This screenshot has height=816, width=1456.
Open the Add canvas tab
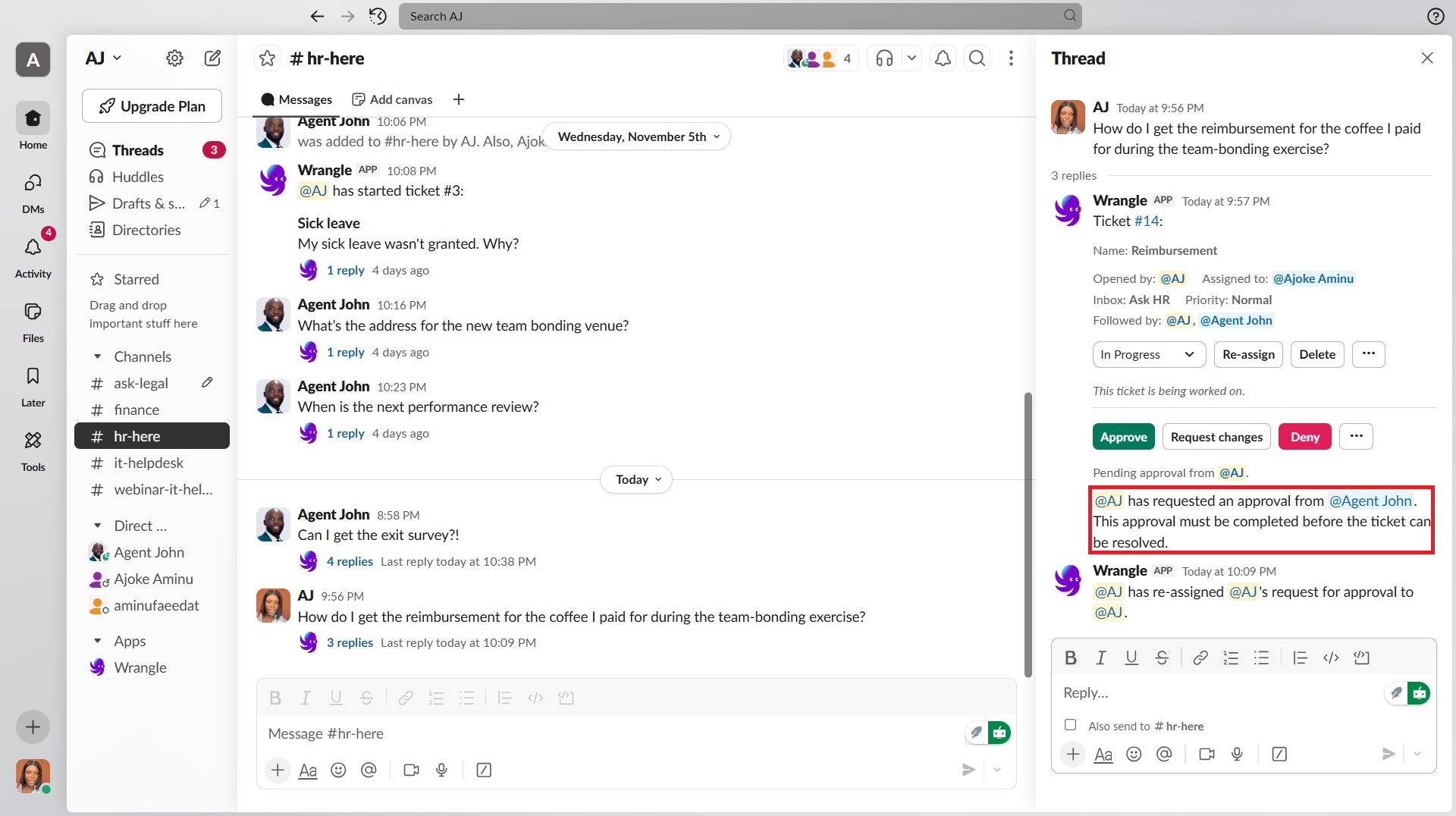point(392,99)
